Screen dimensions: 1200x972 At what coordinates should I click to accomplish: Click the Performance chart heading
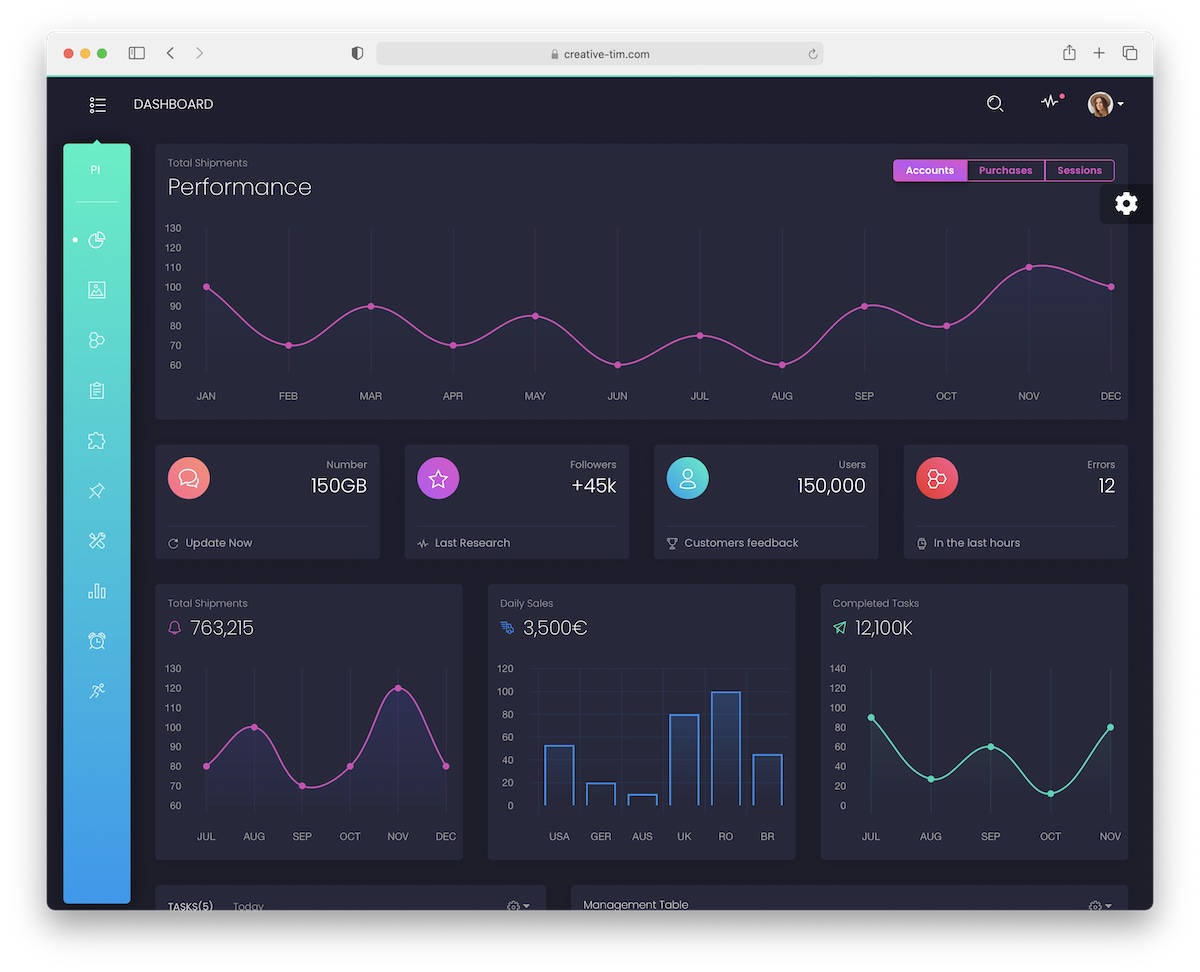pos(240,187)
